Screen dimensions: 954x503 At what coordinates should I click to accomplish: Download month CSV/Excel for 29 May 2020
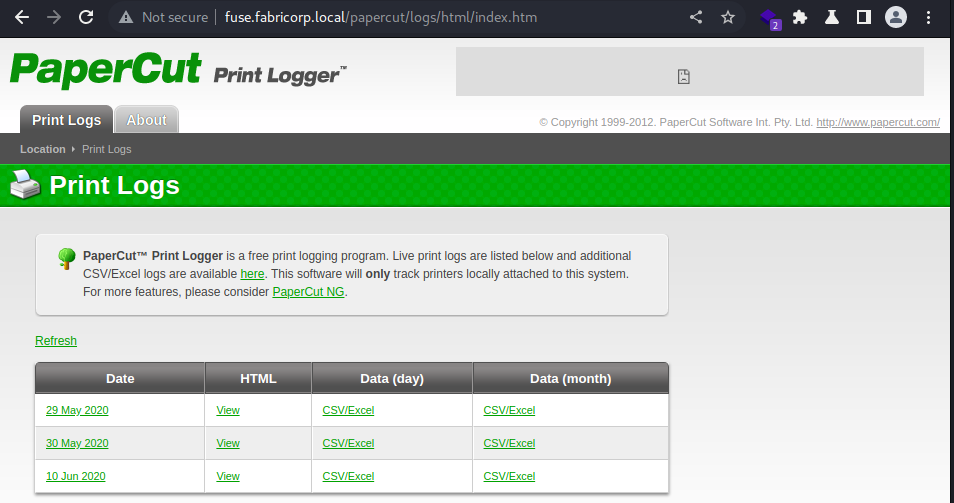(509, 410)
